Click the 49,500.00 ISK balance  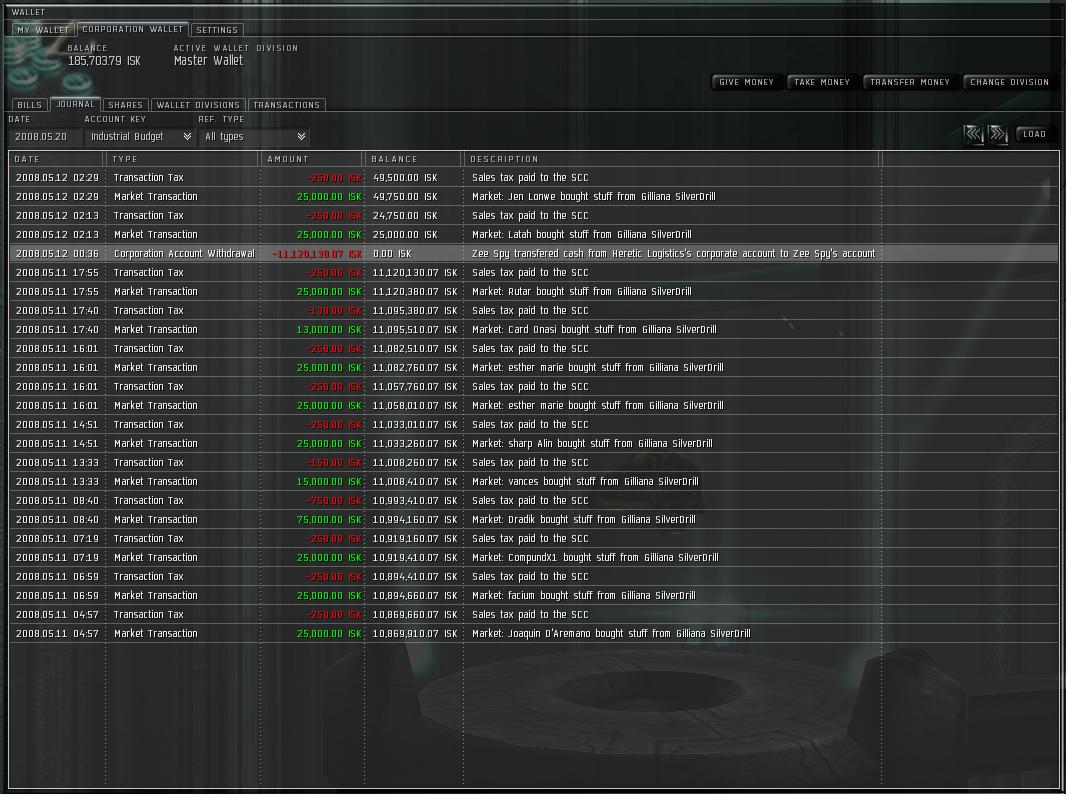[x=405, y=178]
